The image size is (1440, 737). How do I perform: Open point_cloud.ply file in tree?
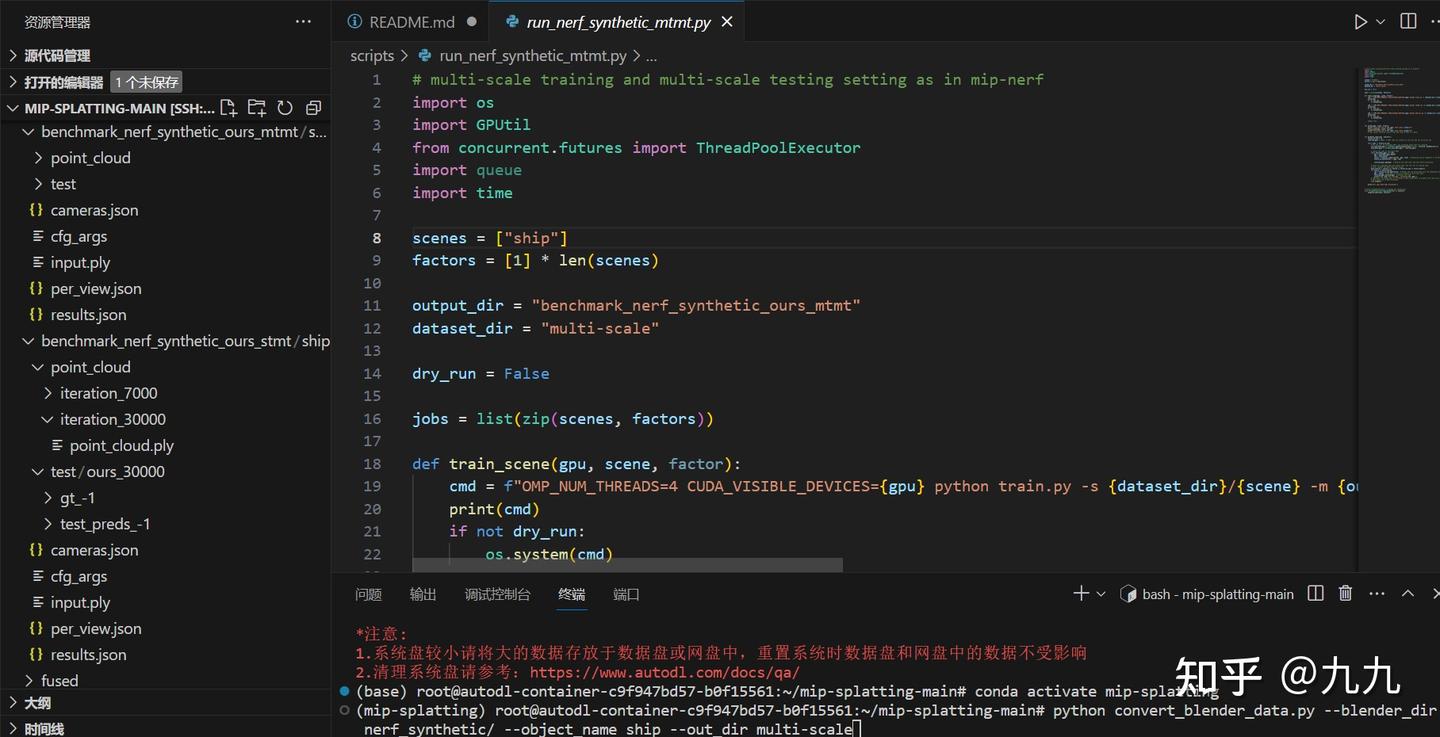pos(121,446)
